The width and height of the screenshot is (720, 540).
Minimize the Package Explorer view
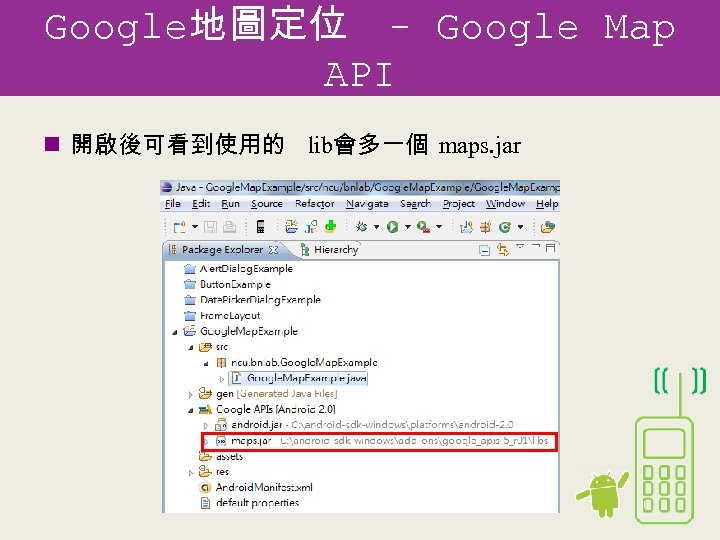click(x=535, y=247)
